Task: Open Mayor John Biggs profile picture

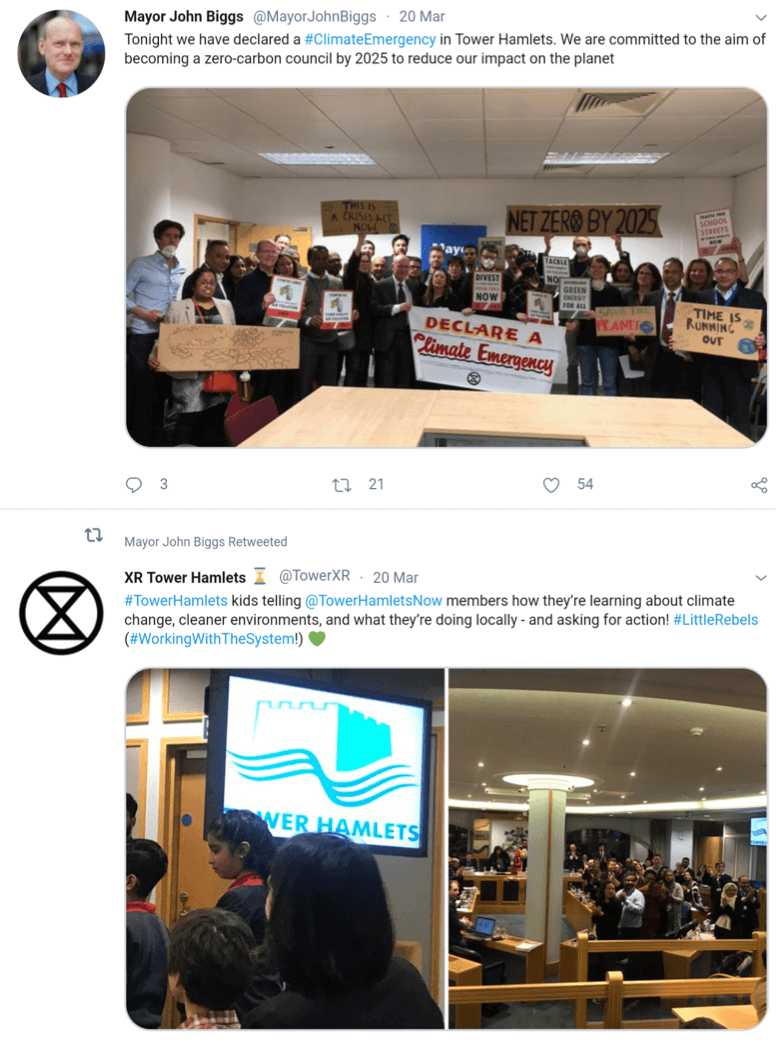Action: [x=61, y=53]
